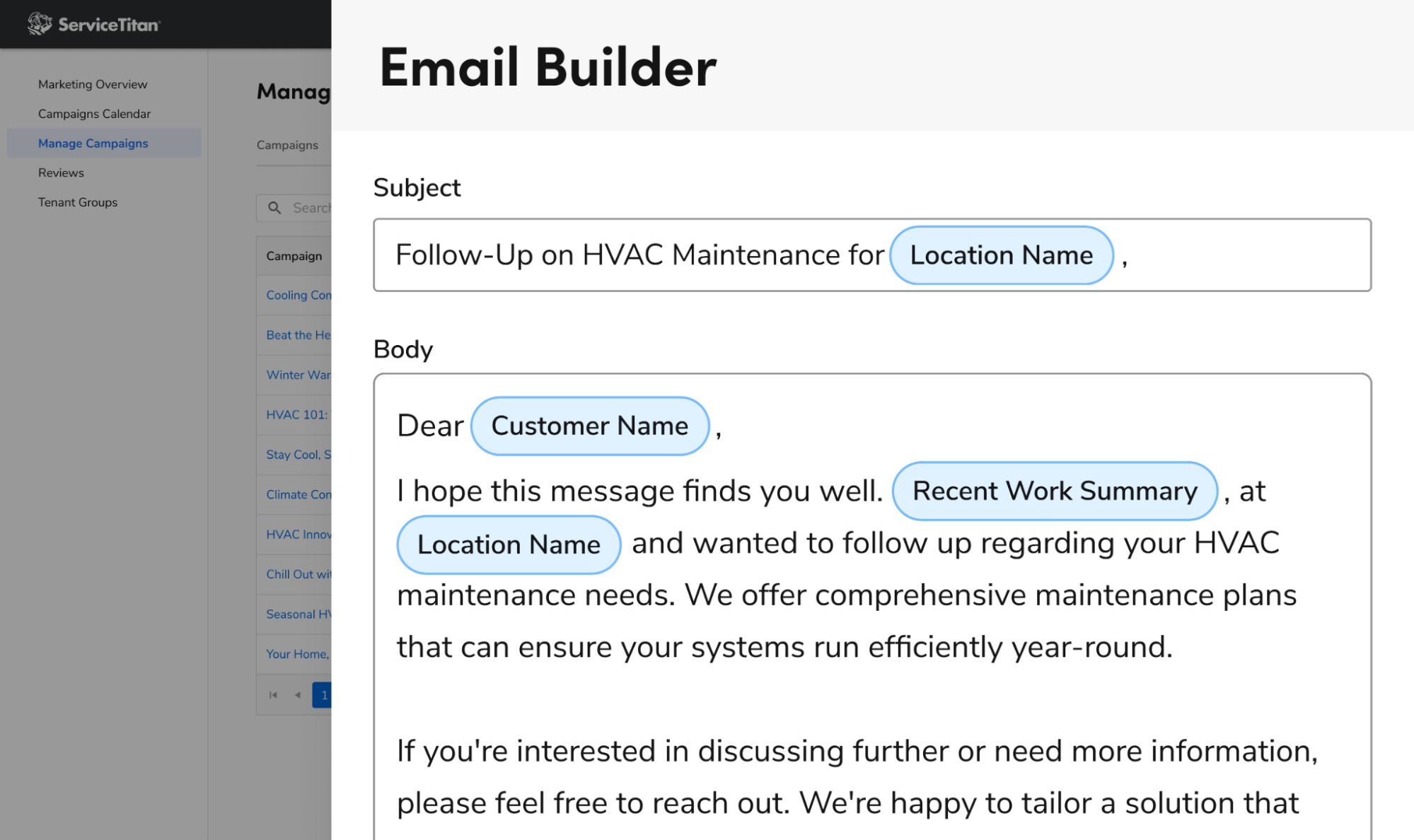Click the campaign search box
The height and width of the screenshot is (840, 1414).
tap(311, 208)
